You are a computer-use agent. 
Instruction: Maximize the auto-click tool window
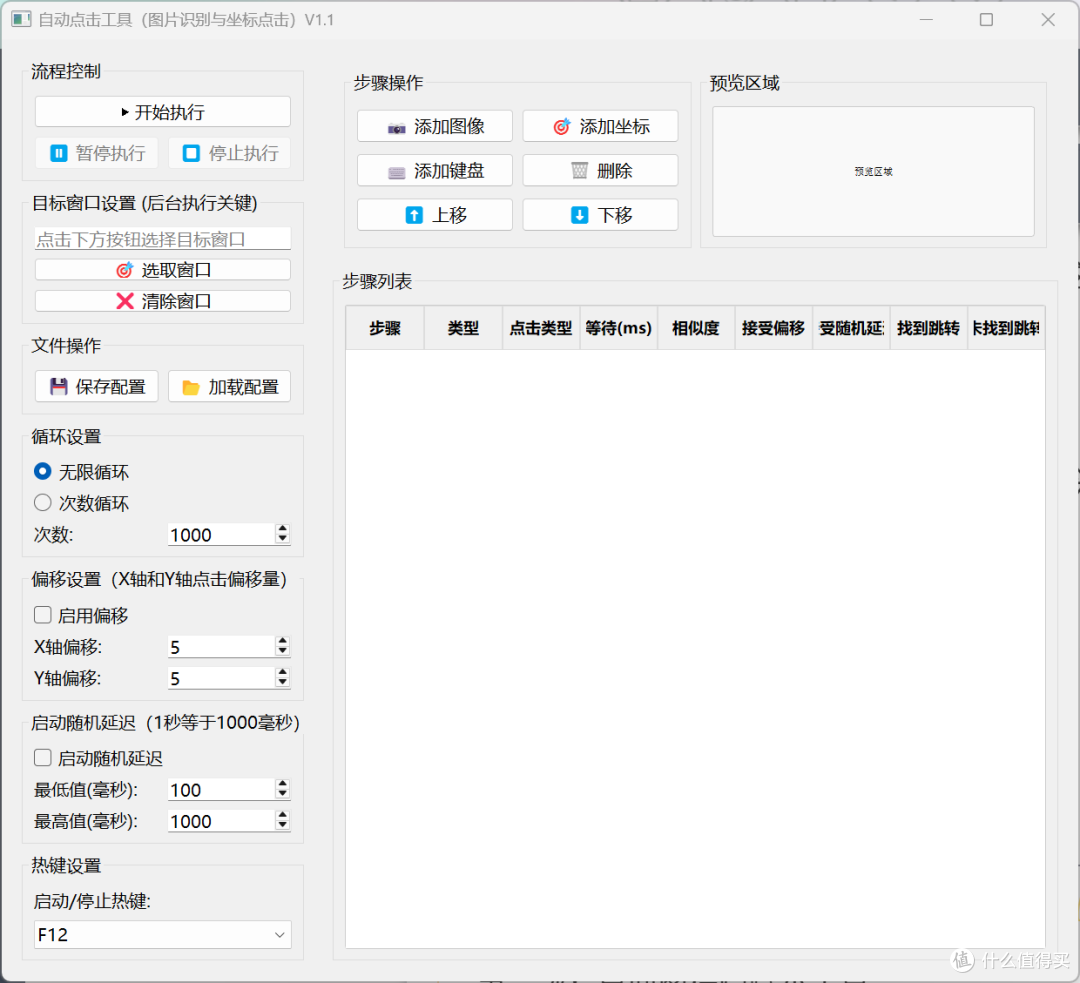click(986, 19)
